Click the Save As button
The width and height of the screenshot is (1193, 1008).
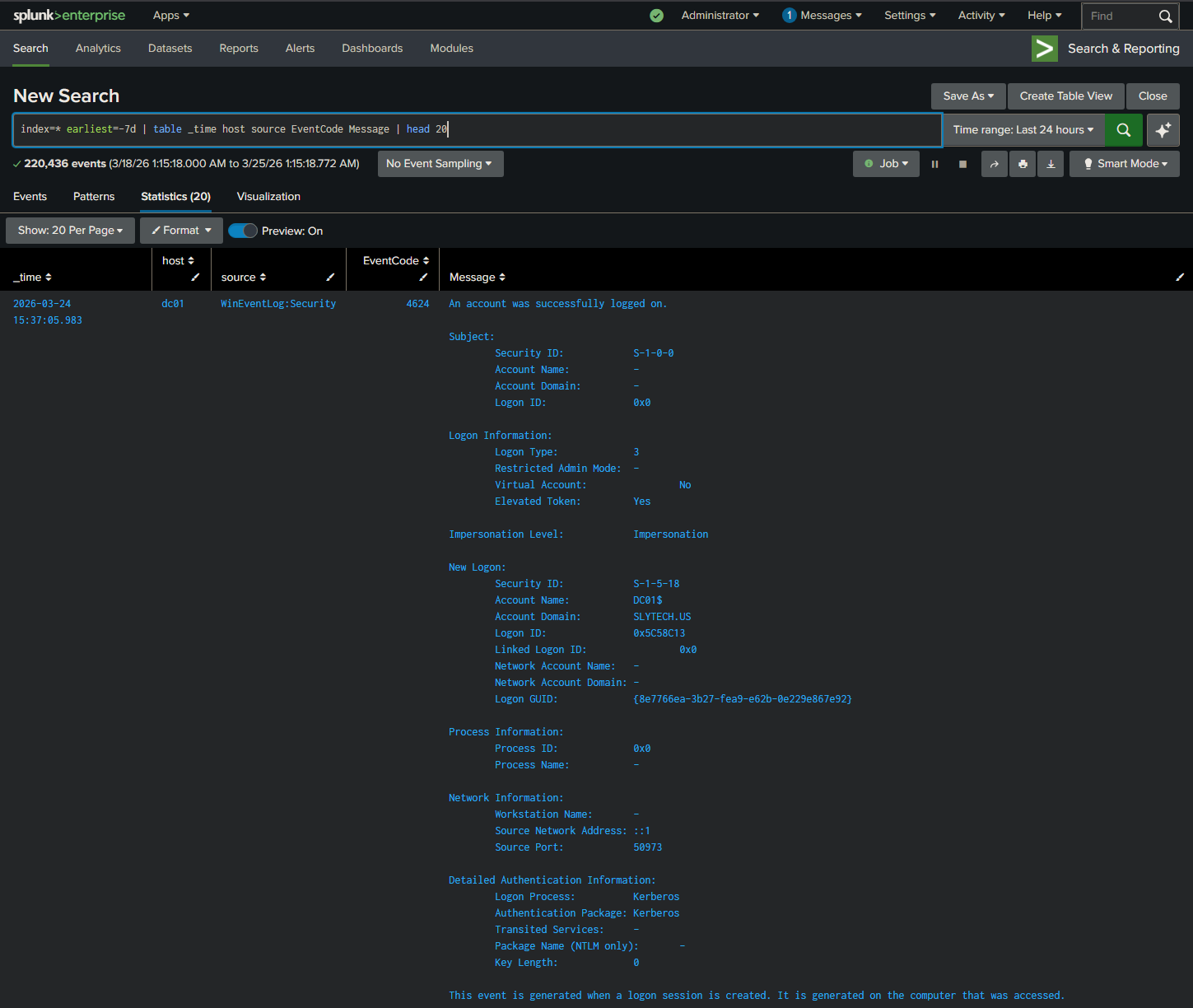click(967, 96)
